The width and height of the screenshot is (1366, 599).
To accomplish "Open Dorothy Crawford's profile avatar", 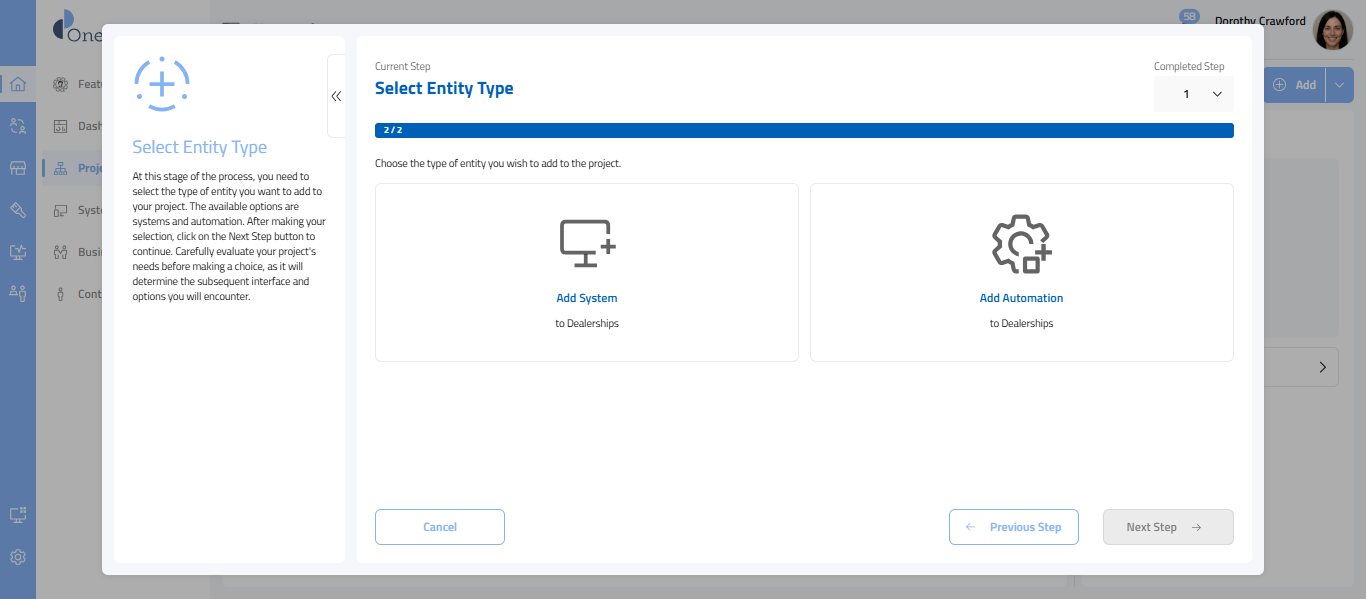I will pos(1332,31).
